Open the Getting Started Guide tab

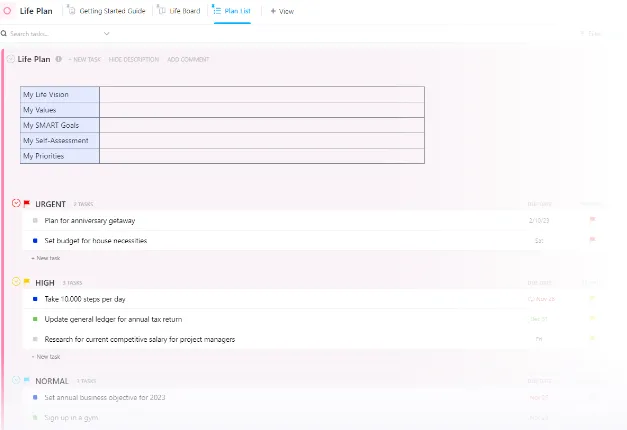[x=107, y=11]
